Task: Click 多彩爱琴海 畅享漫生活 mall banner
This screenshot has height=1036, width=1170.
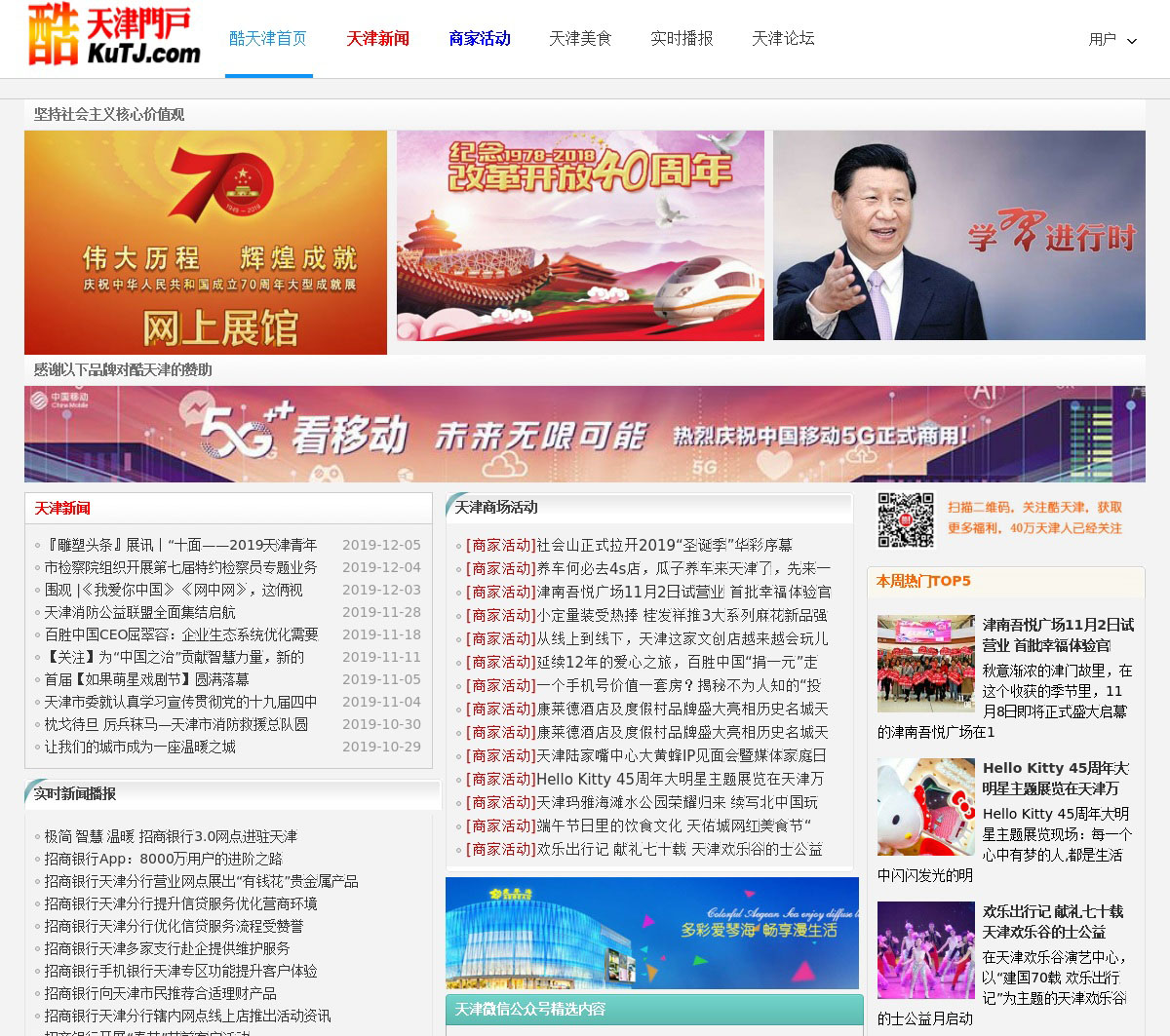Action: tap(652, 933)
